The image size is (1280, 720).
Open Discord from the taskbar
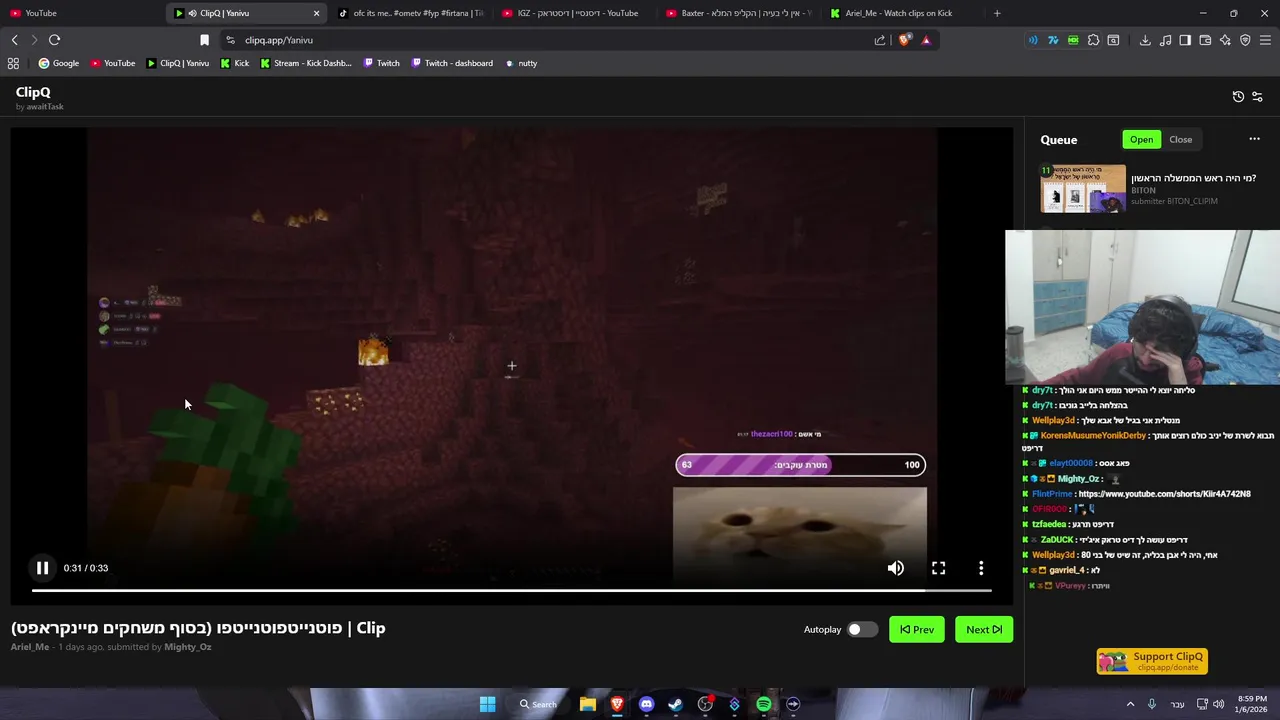(646, 704)
